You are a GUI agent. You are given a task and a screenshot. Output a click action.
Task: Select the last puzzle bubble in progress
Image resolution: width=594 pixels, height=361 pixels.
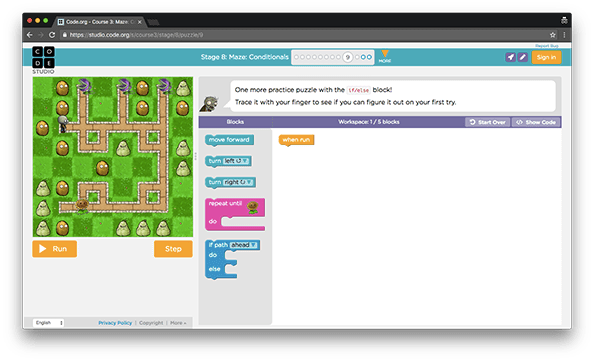pyautogui.click(x=369, y=57)
